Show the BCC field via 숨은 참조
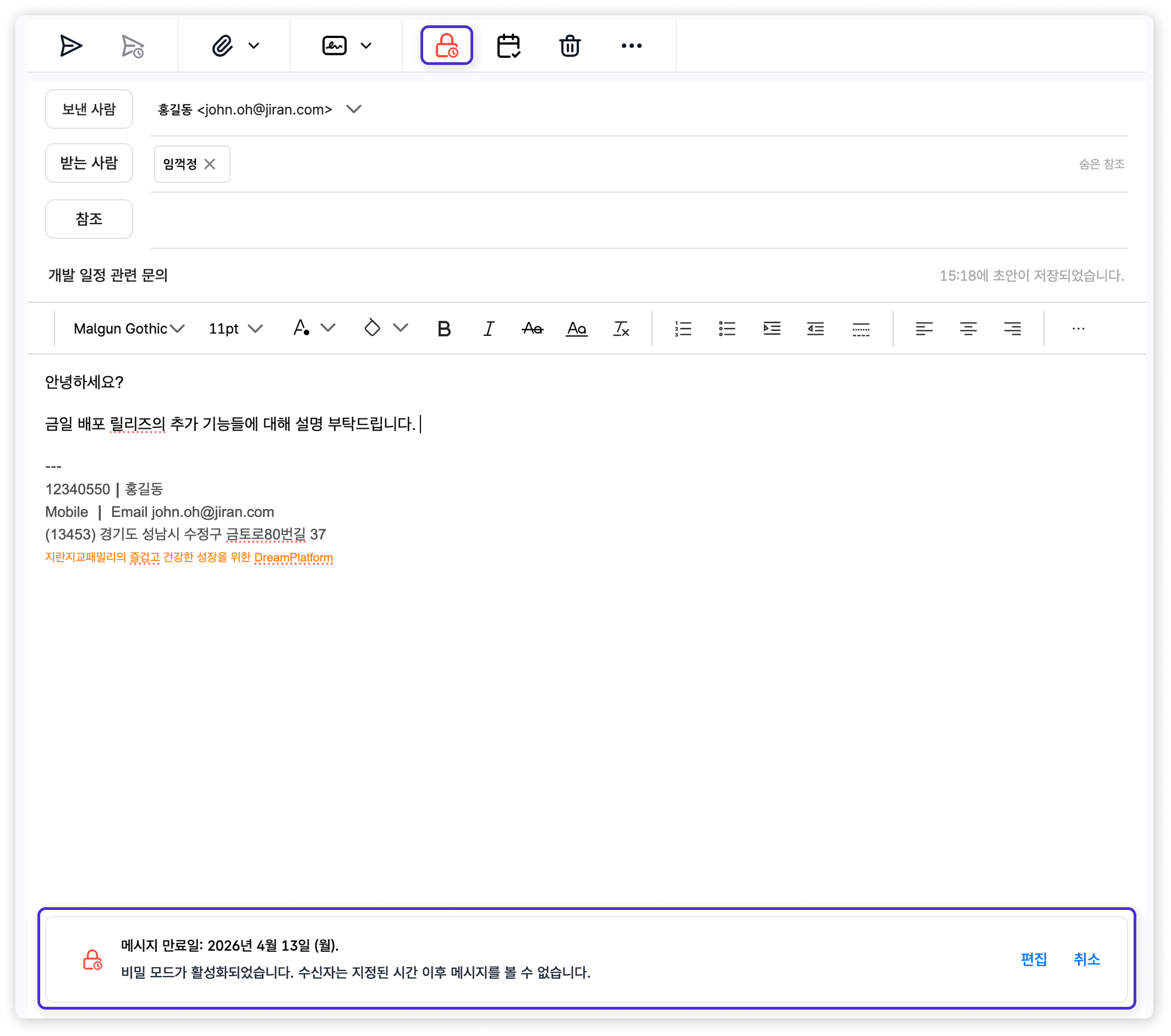This screenshot has height=1036, width=1171. click(x=1101, y=164)
